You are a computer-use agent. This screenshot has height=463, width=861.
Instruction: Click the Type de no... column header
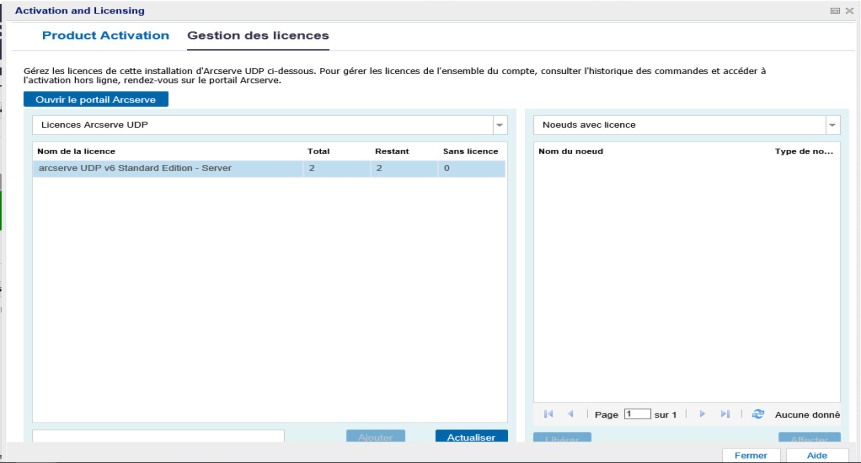pos(804,151)
